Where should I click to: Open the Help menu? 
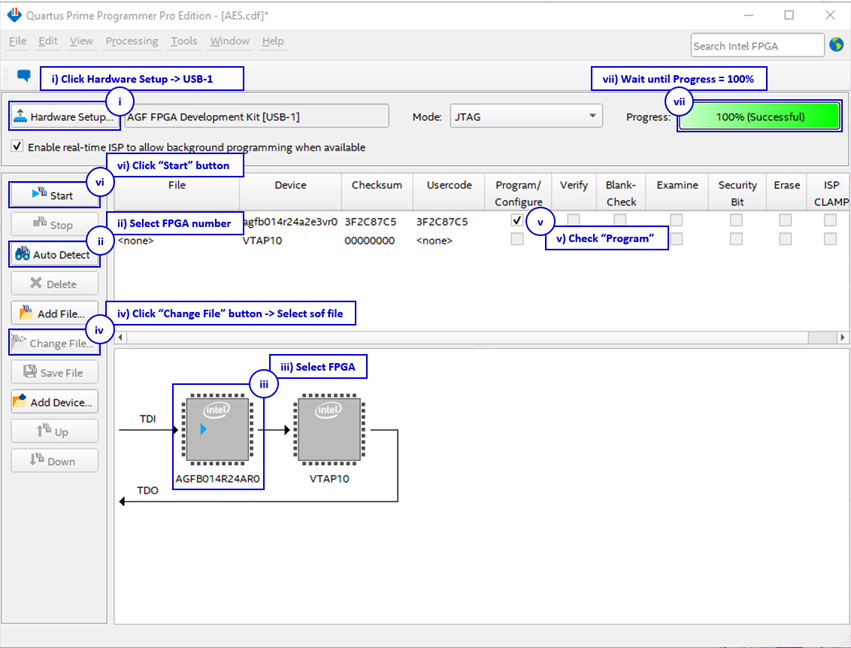[x=273, y=41]
